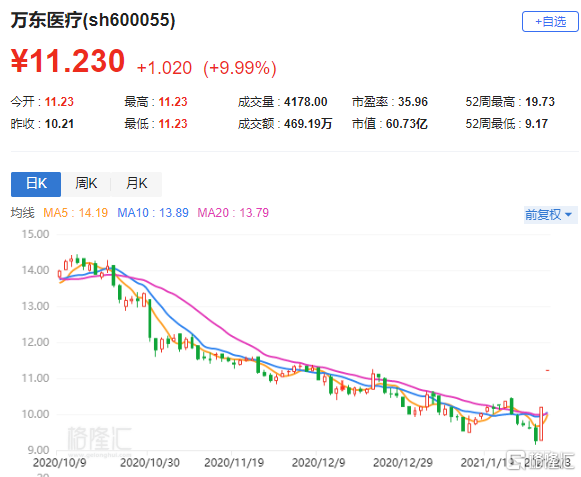The width and height of the screenshot is (581, 477).
Task: Click the 52周最低 9.17 value
Action: pos(507,123)
